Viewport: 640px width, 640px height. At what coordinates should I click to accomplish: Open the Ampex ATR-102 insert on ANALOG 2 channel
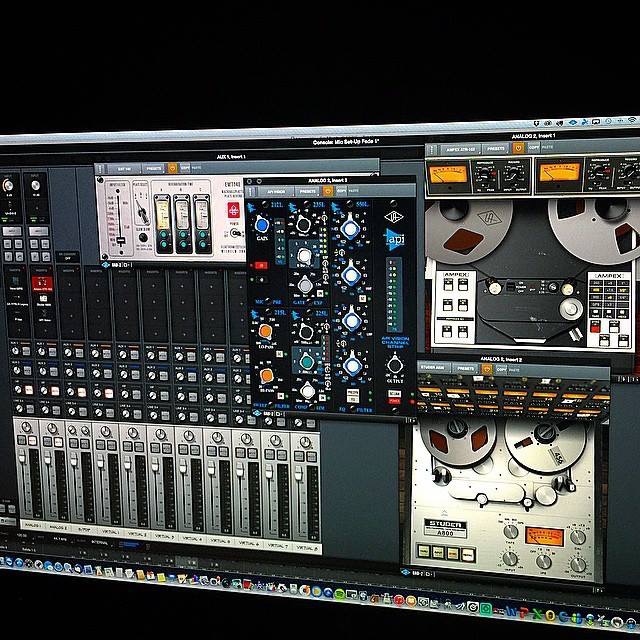[42, 284]
